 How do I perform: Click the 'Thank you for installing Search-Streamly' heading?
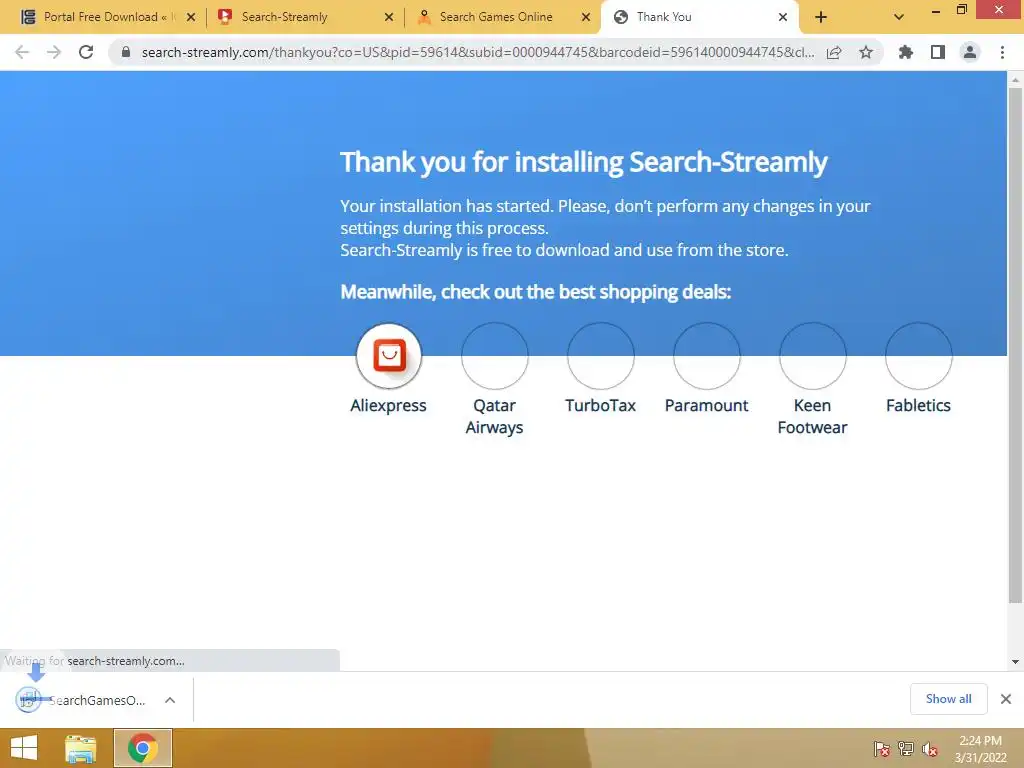(x=583, y=162)
